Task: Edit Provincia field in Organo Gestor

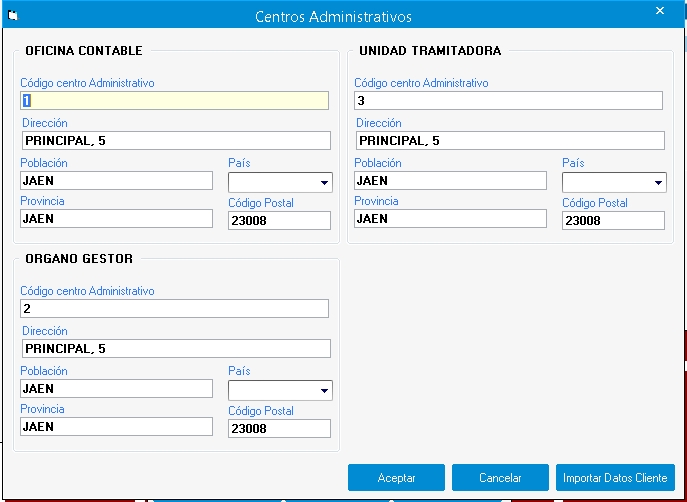Action: pyautogui.click(x=117, y=427)
